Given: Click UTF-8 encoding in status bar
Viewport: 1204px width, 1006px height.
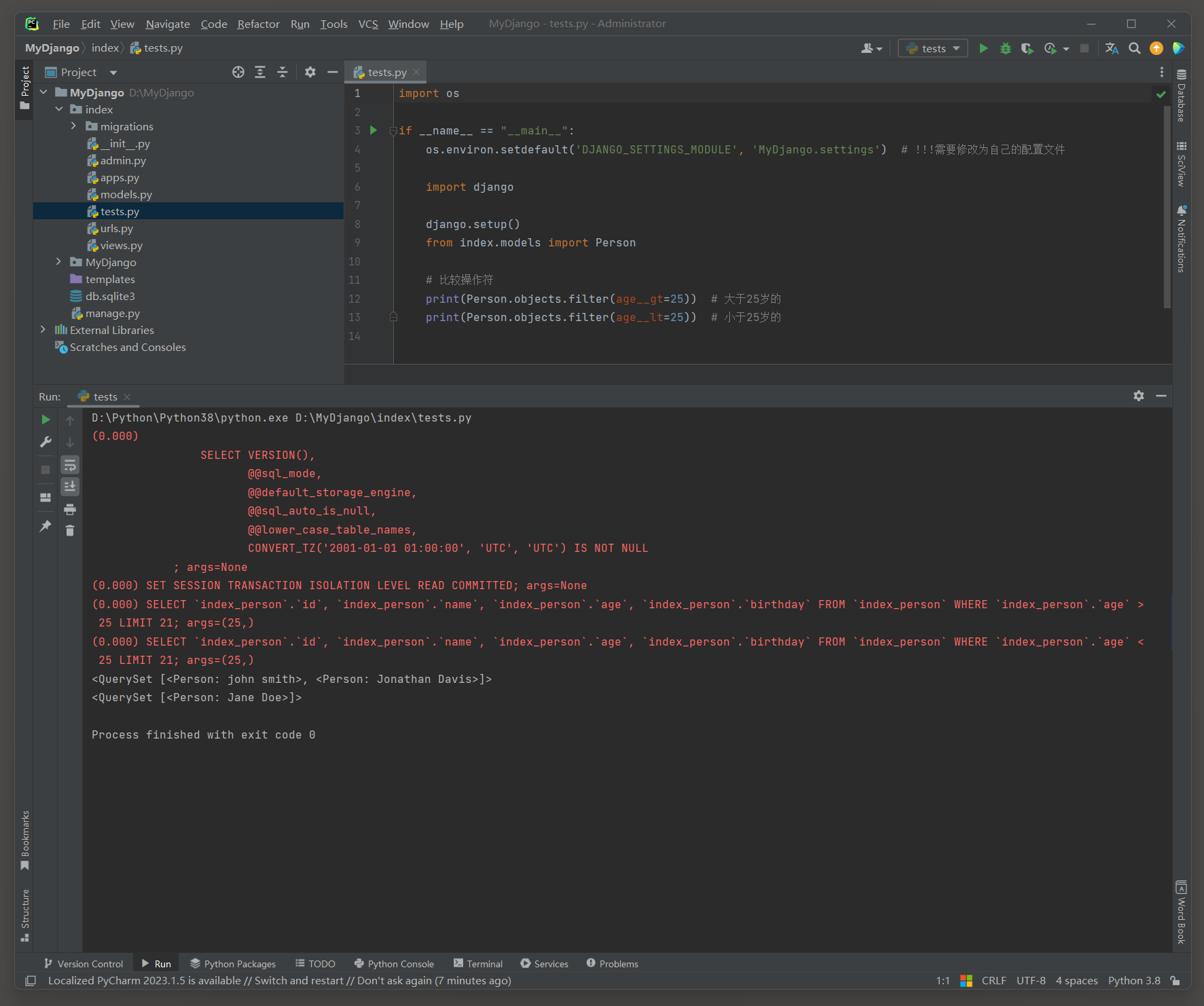Looking at the screenshot, I should point(1031,980).
